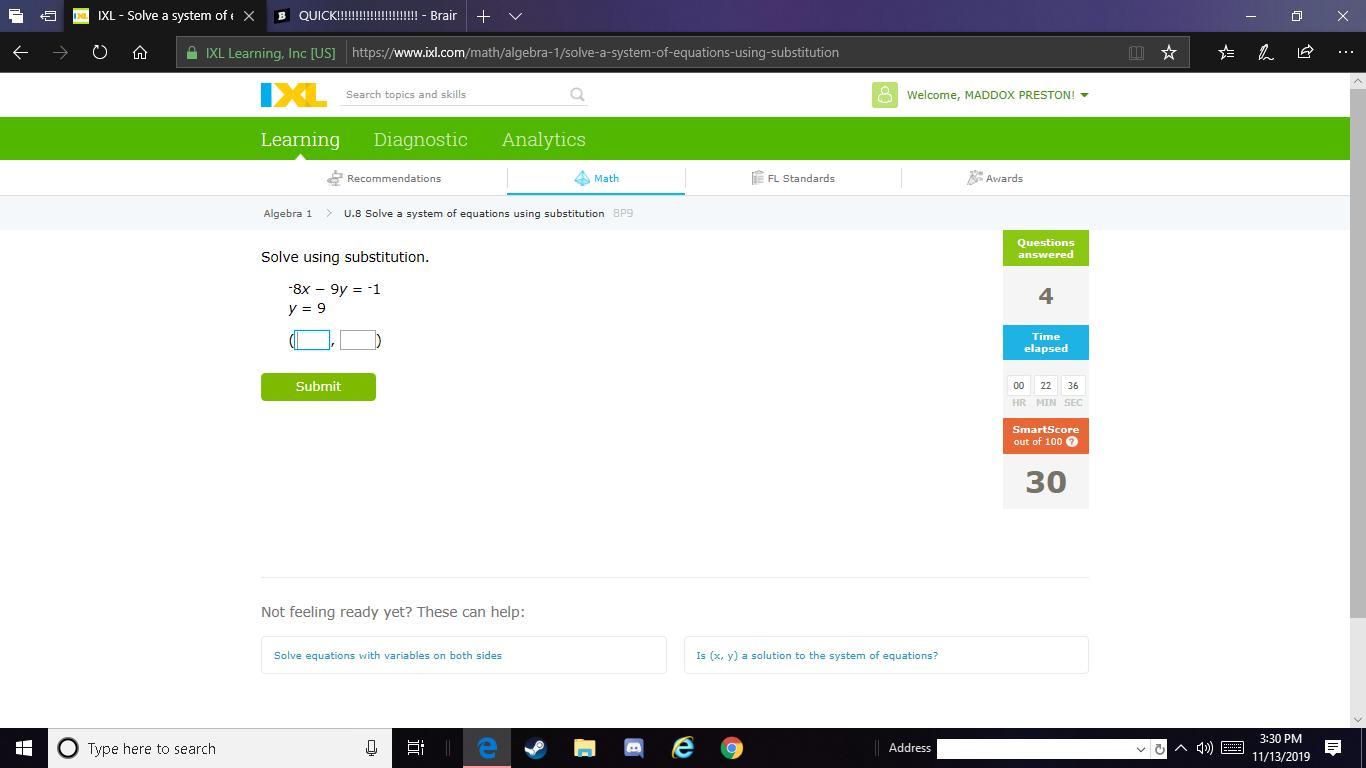This screenshot has width=1366, height=768.
Task: Show hidden system tray icons
Action: coord(1180,748)
